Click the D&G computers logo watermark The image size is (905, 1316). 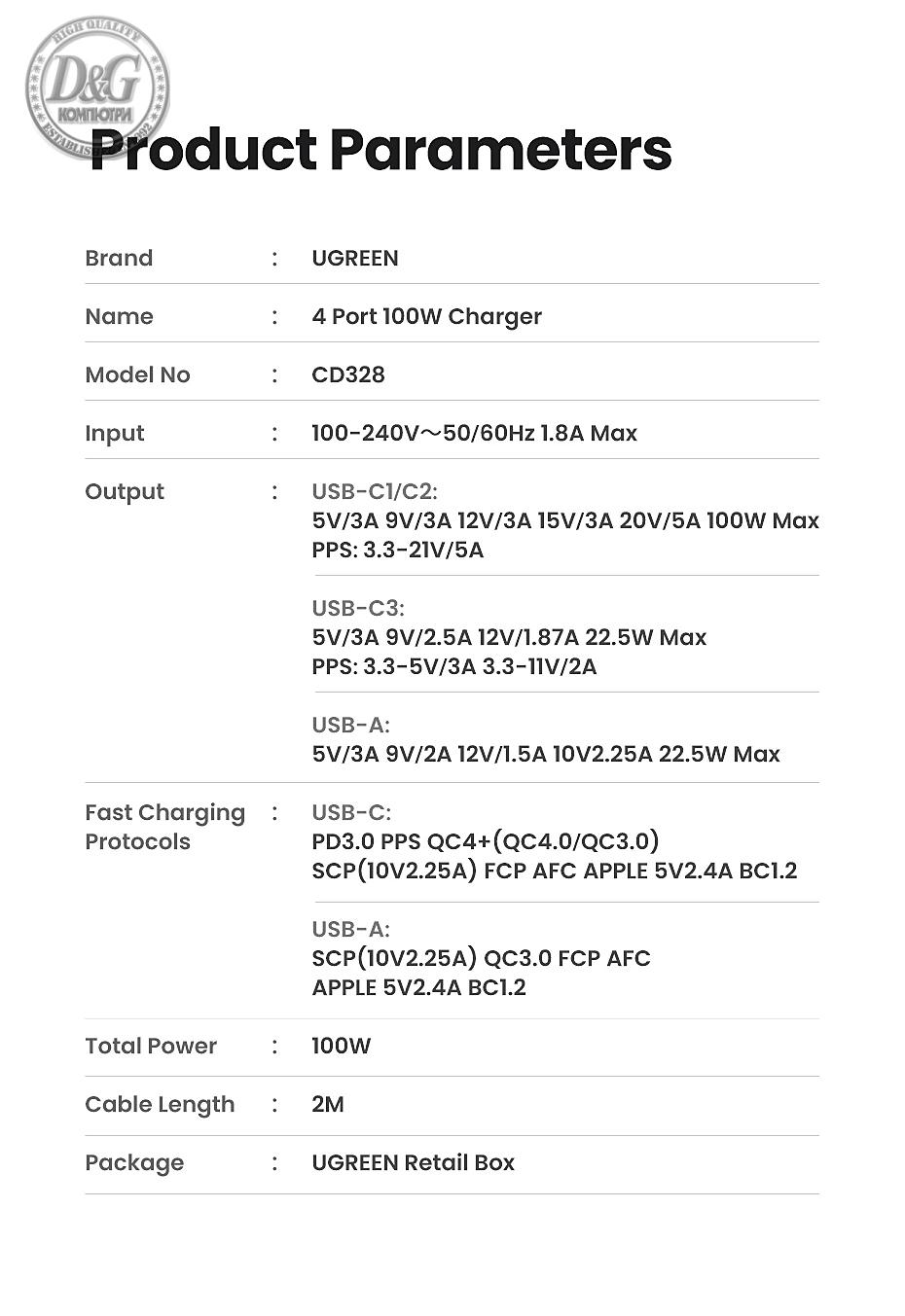pyautogui.click(x=95, y=86)
